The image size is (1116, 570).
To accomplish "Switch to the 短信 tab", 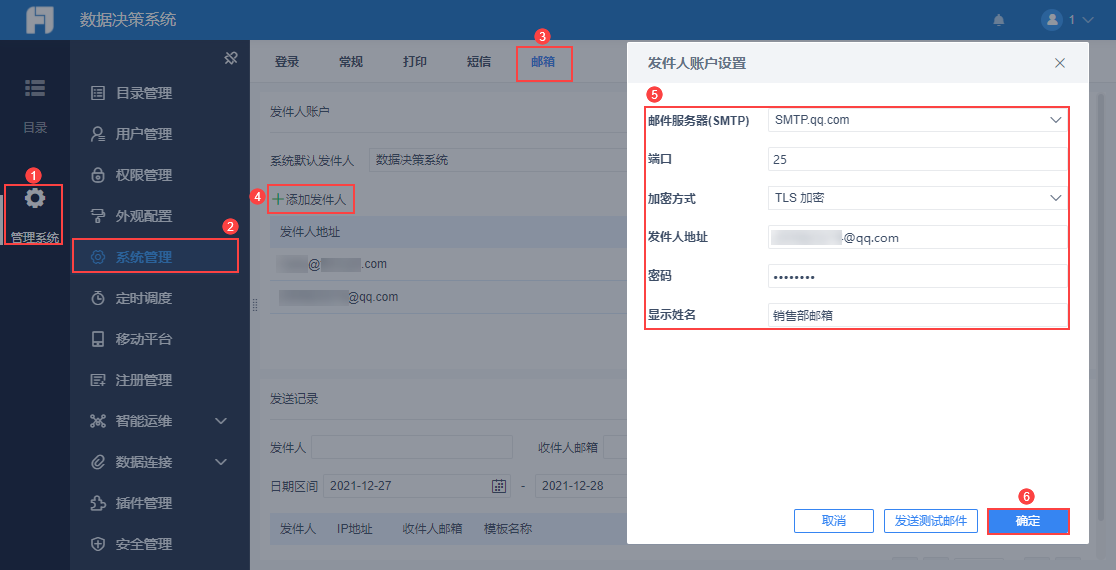I will pos(479,62).
